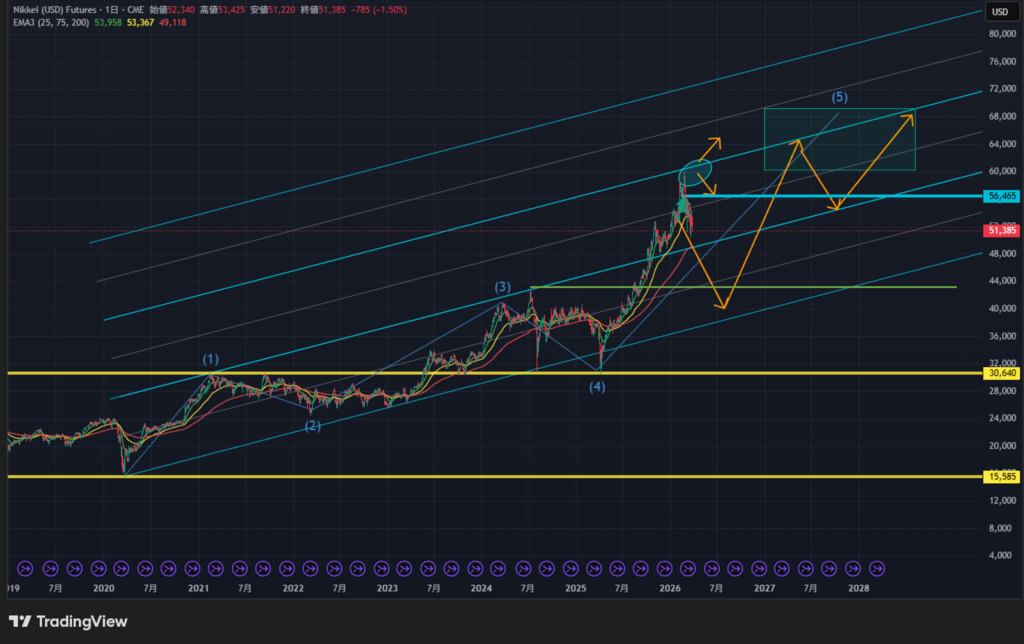Click the 2024 label on time axis
This screenshot has width=1024, height=644.
(x=481, y=589)
